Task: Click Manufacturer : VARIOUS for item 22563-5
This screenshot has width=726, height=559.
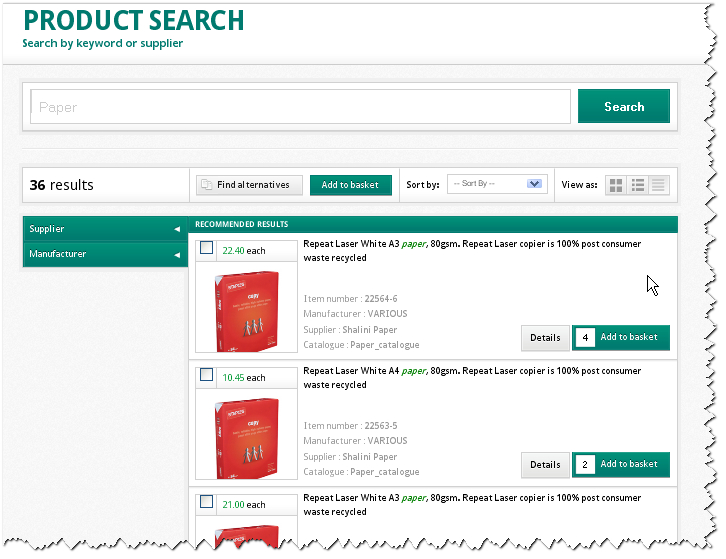Action: pyautogui.click(x=355, y=440)
